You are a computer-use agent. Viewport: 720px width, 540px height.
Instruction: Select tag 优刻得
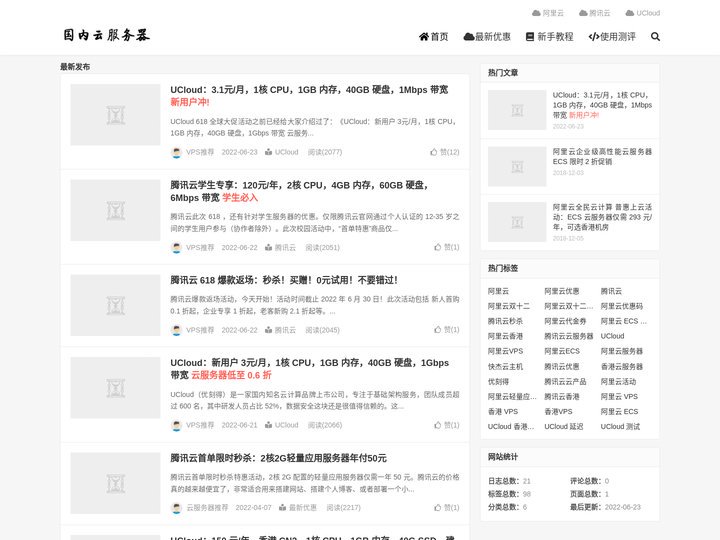coord(498,382)
